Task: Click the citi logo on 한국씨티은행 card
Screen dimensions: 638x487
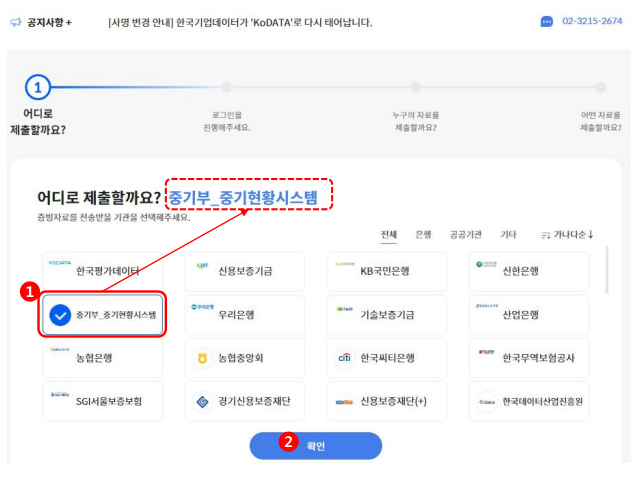Action: click(344, 358)
